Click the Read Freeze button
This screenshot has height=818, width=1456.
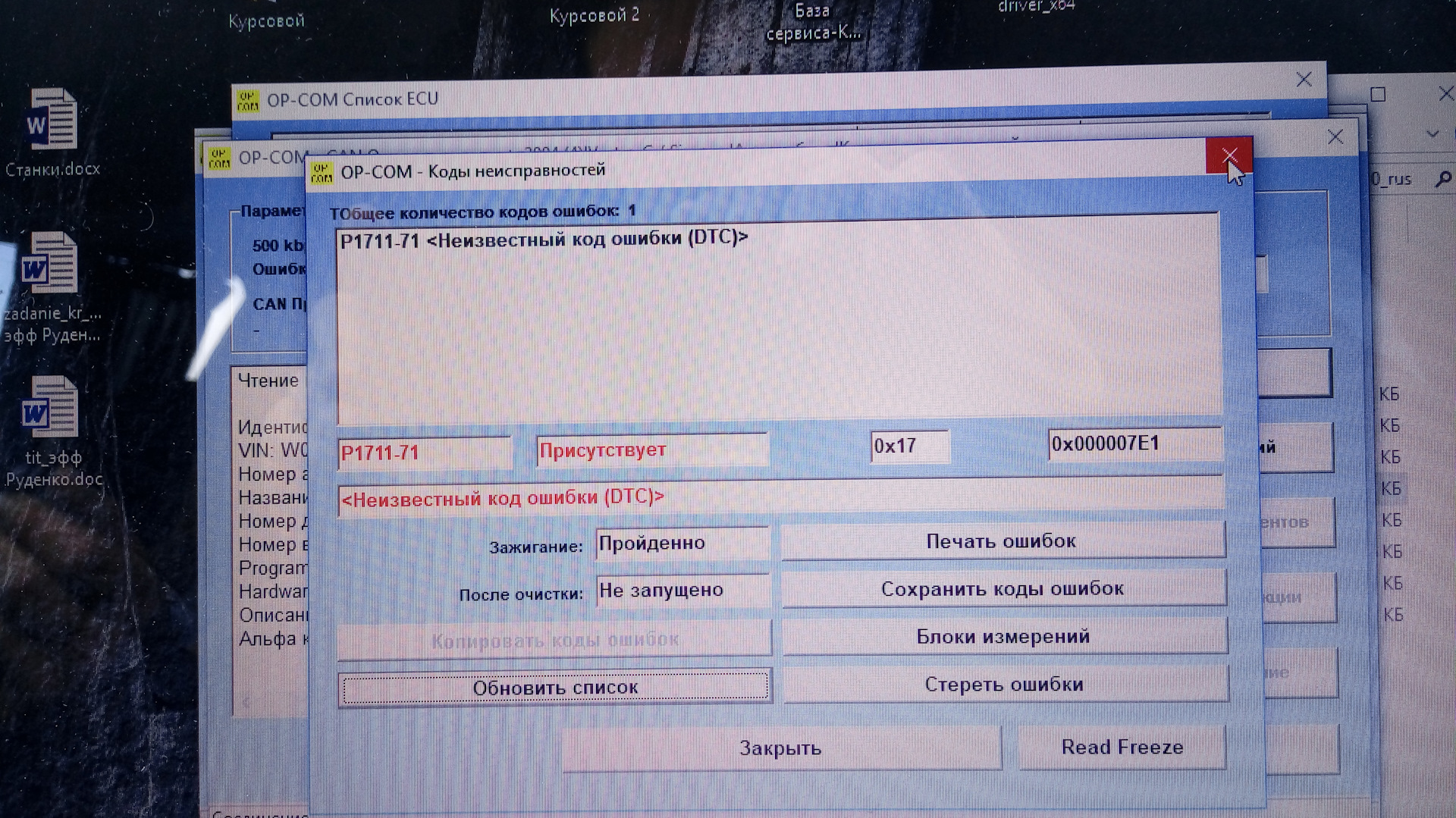tap(1122, 747)
